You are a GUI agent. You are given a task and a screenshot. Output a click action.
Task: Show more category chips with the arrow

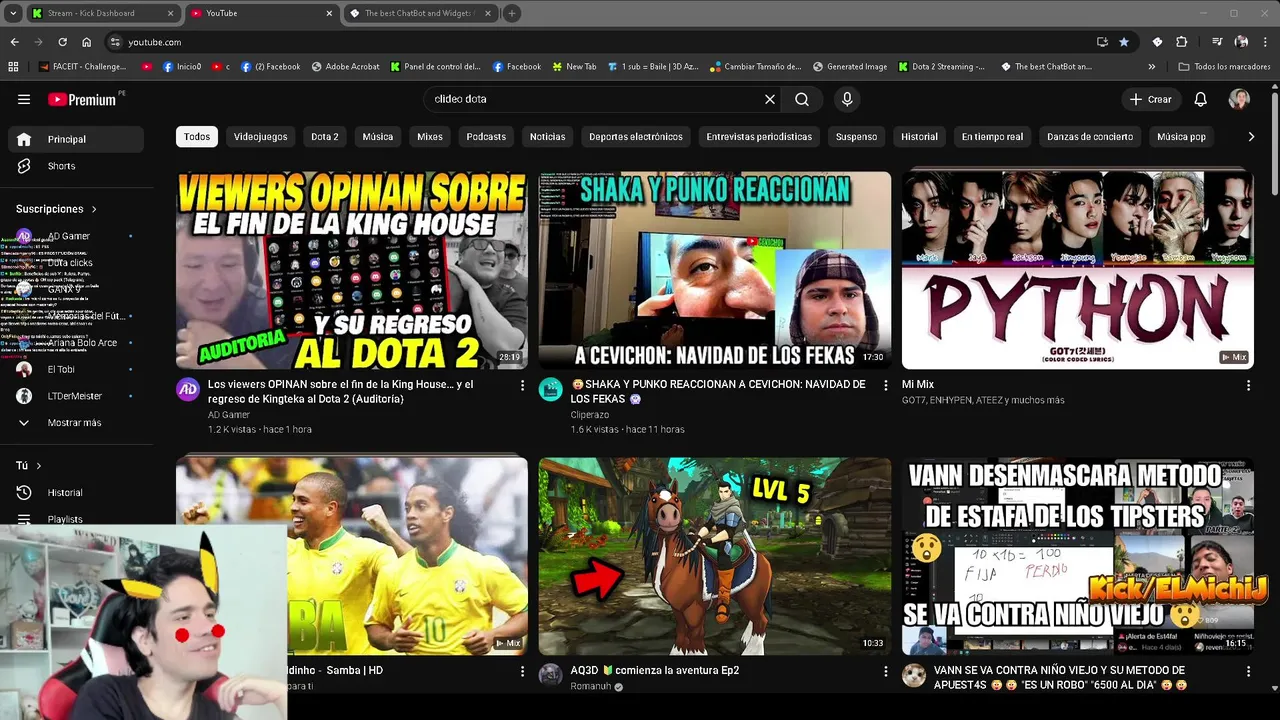click(1250, 136)
